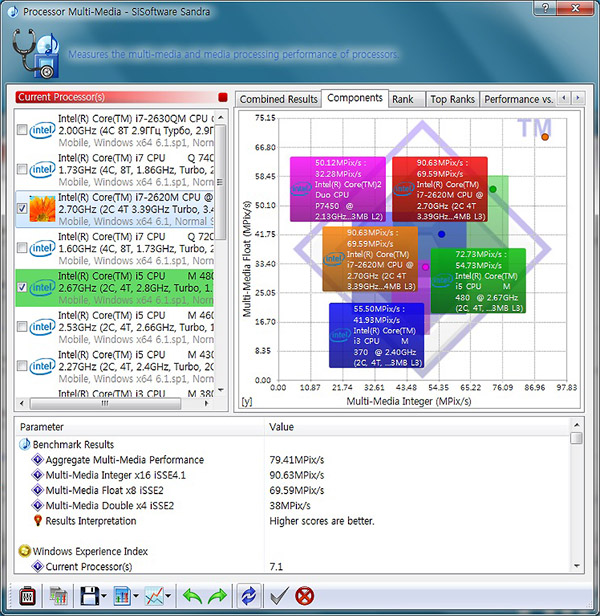Open the Rank tab
Image resolution: width=600 pixels, height=616 pixels.
coord(407,99)
